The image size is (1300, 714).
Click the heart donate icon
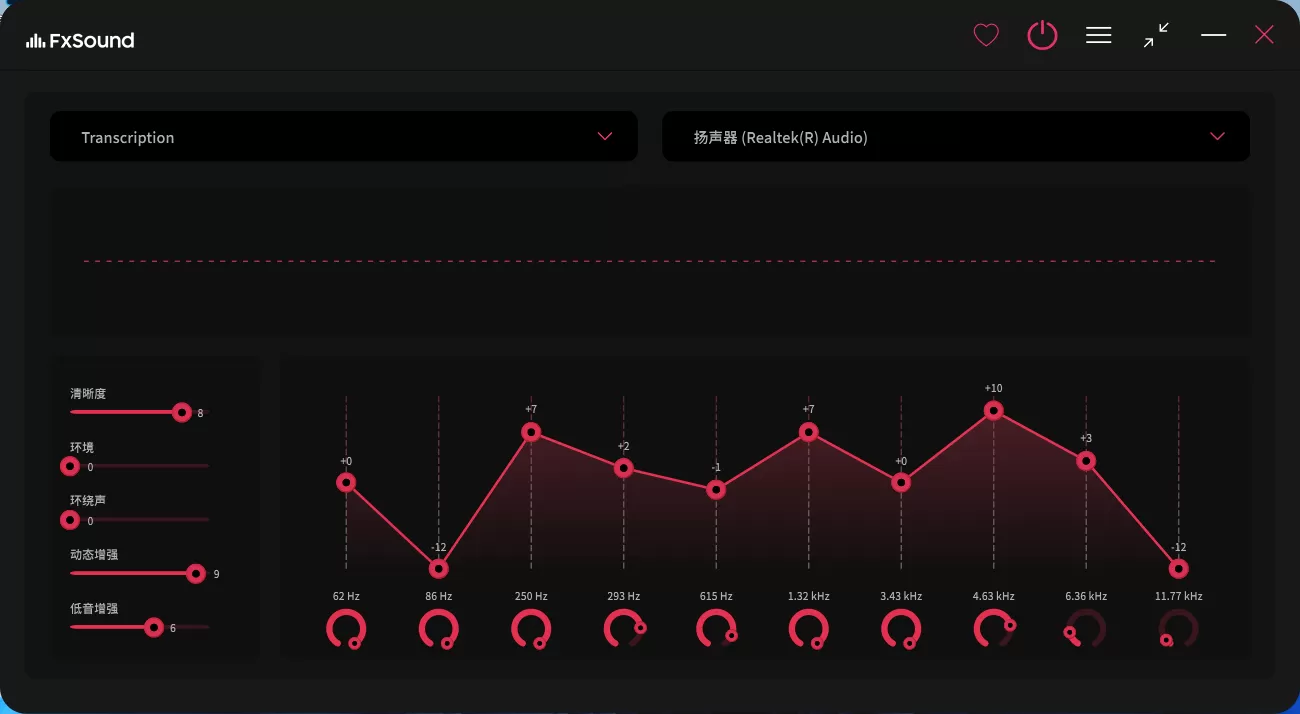(986, 36)
